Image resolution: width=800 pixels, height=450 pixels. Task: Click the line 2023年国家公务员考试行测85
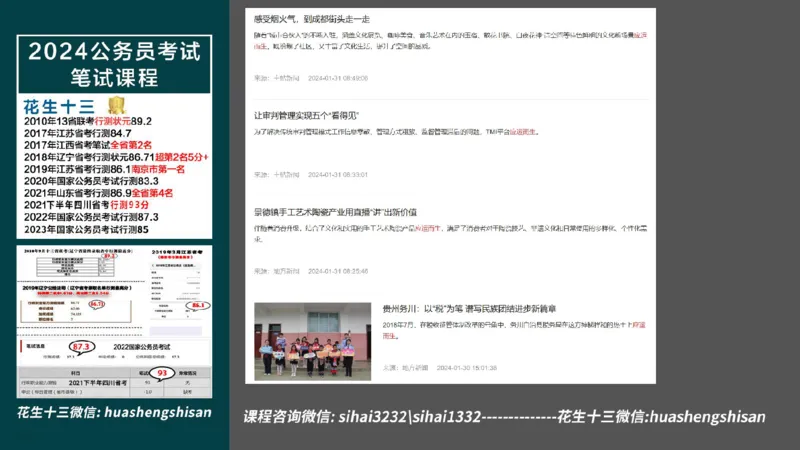(86, 229)
